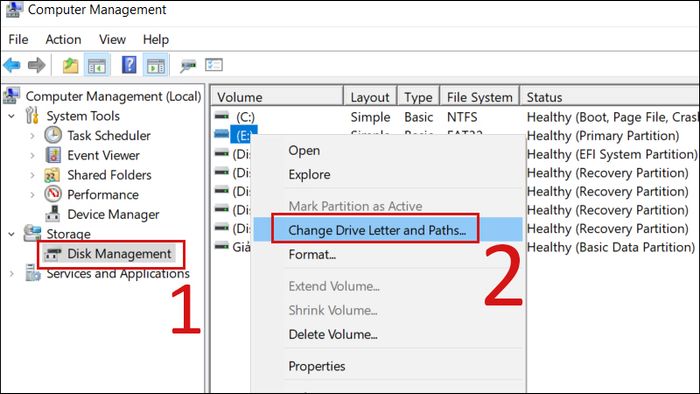Sort by the Status column header

click(x=609, y=97)
